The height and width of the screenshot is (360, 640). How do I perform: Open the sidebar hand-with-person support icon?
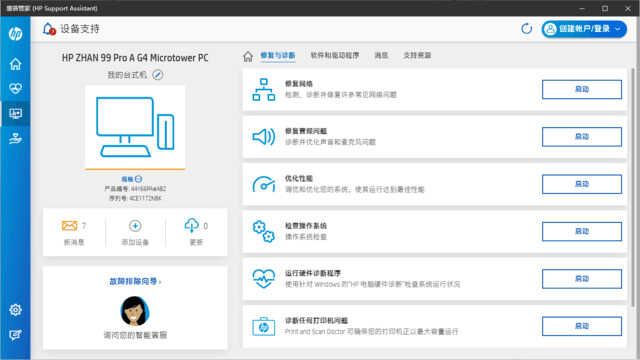pos(16,138)
